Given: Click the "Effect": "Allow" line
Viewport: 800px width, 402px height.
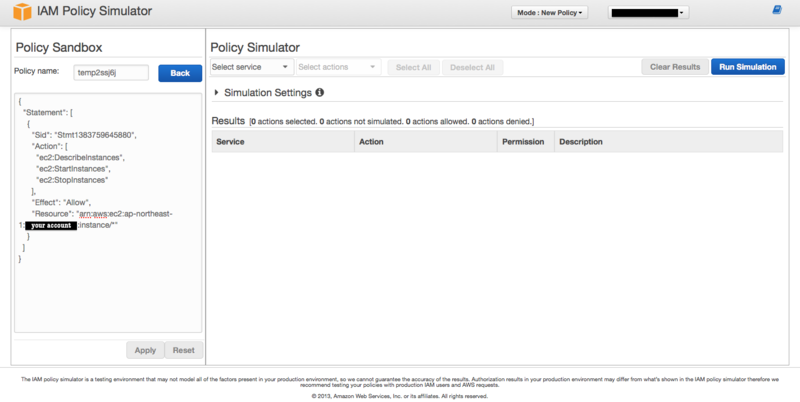Looking at the screenshot, I should click(61, 203).
